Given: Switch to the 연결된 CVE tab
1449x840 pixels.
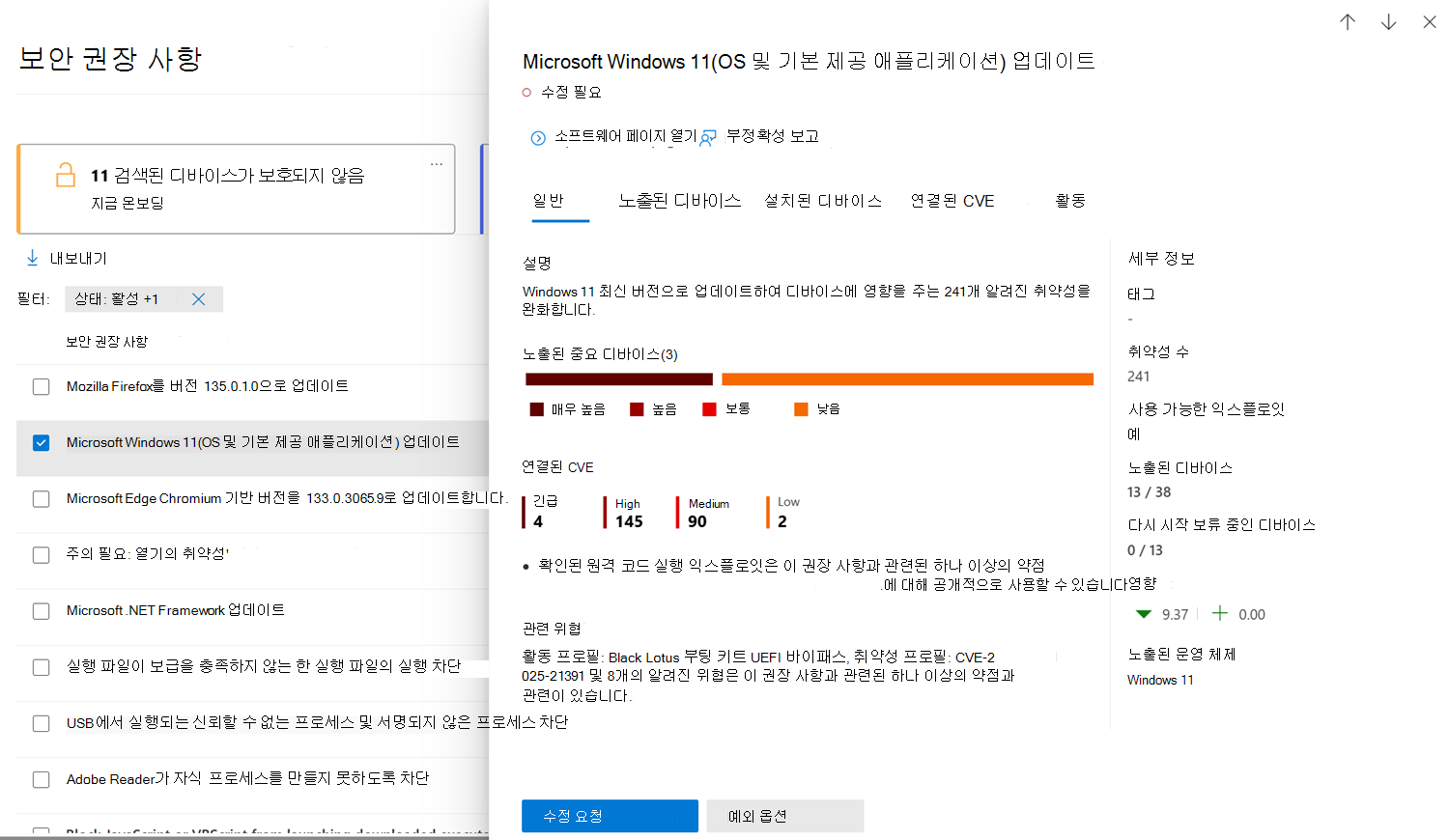Looking at the screenshot, I should tap(952, 201).
